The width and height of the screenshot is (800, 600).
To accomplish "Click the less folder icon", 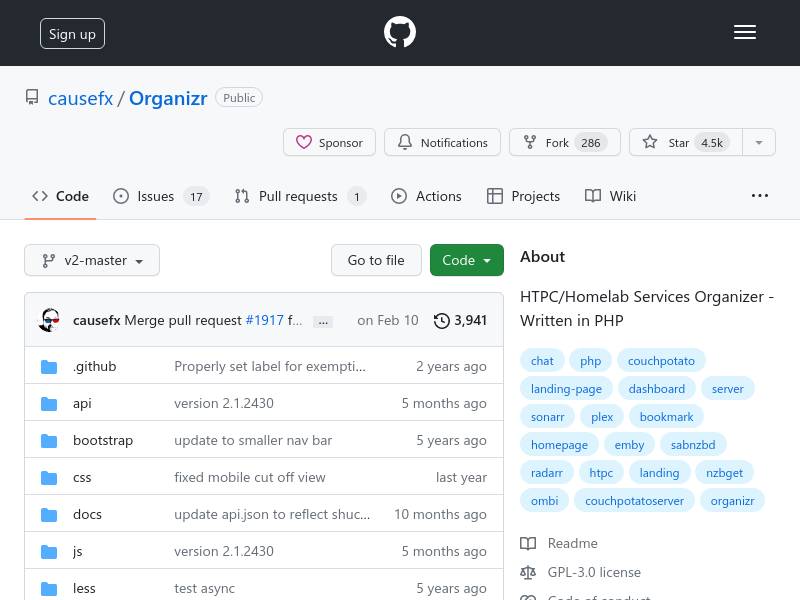I will pos(49,588).
